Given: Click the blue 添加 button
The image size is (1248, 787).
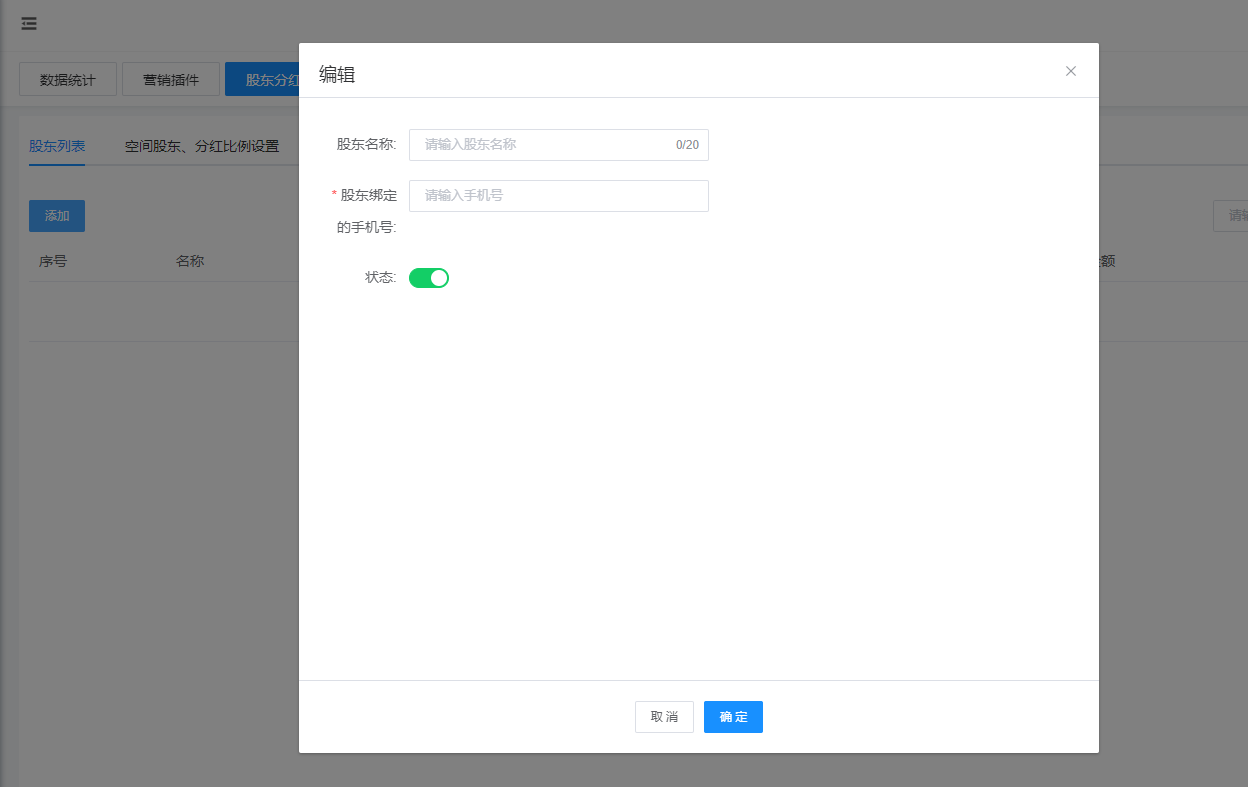Looking at the screenshot, I should [x=57, y=216].
